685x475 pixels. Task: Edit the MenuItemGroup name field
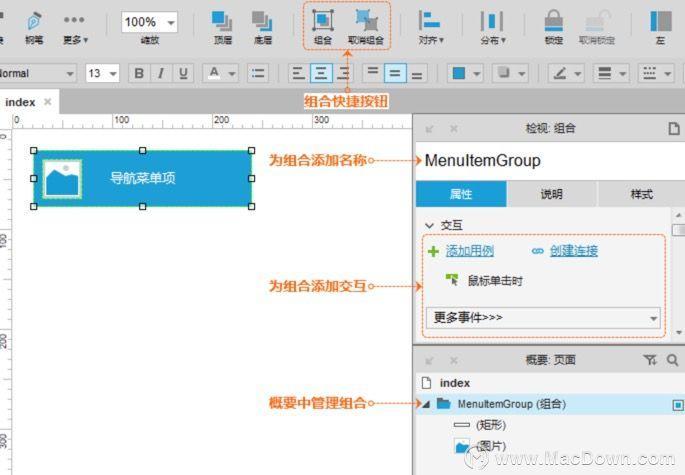tap(550, 160)
